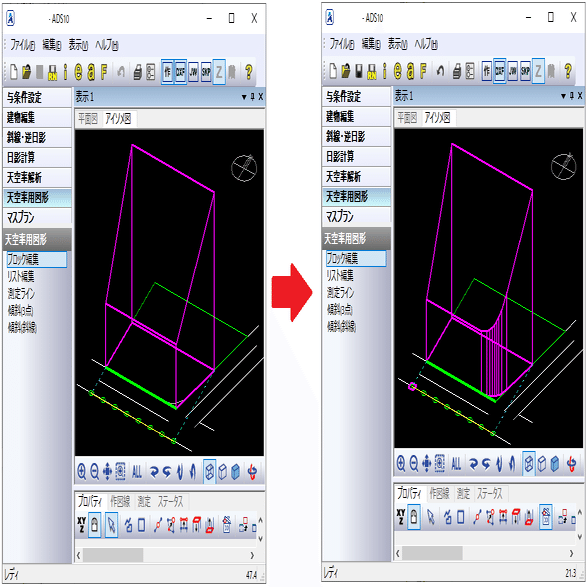
Task: Toggle the DXF button in left toolbar
Action: click(x=180, y=72)
